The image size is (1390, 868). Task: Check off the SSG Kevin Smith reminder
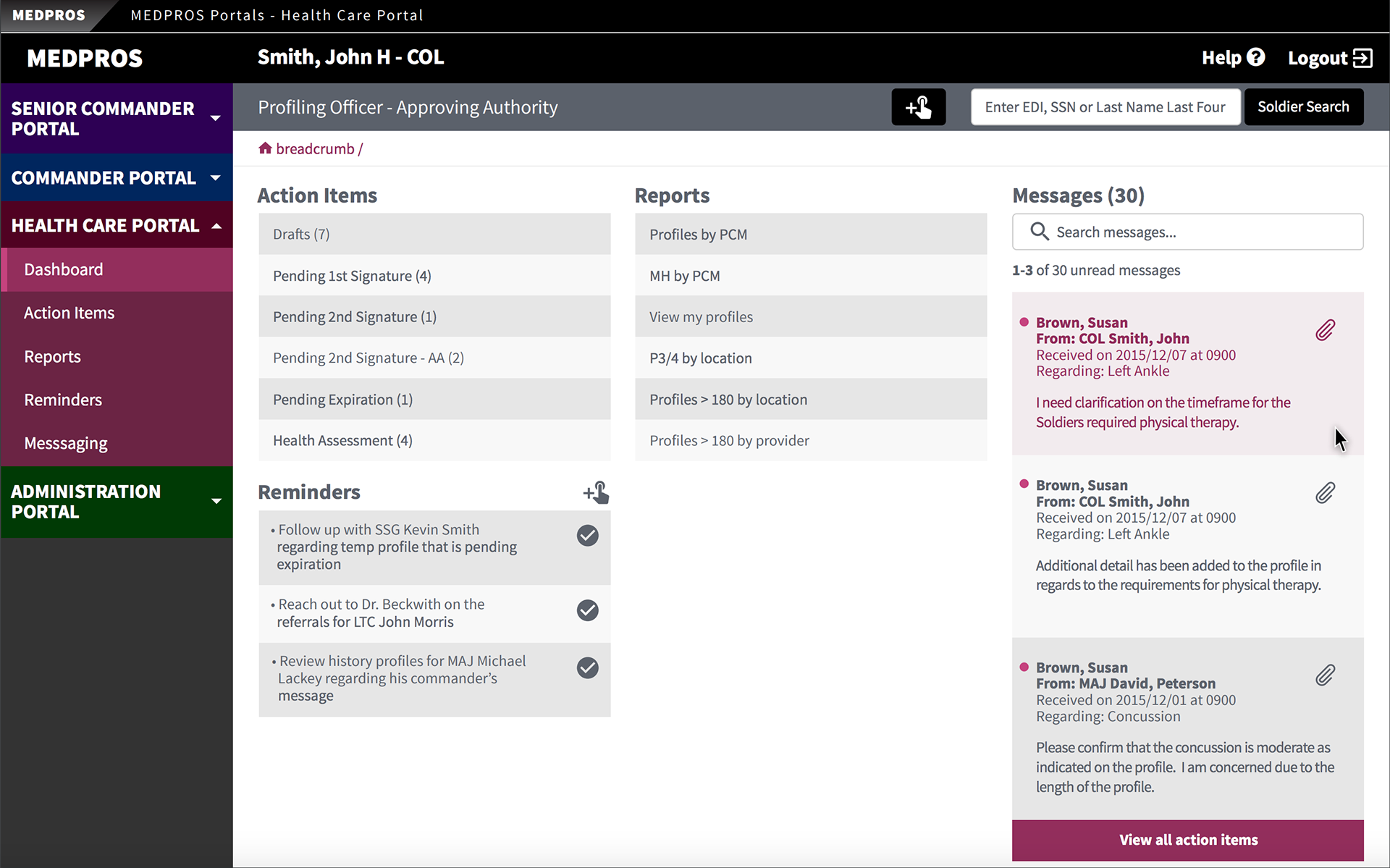point(587,536)
